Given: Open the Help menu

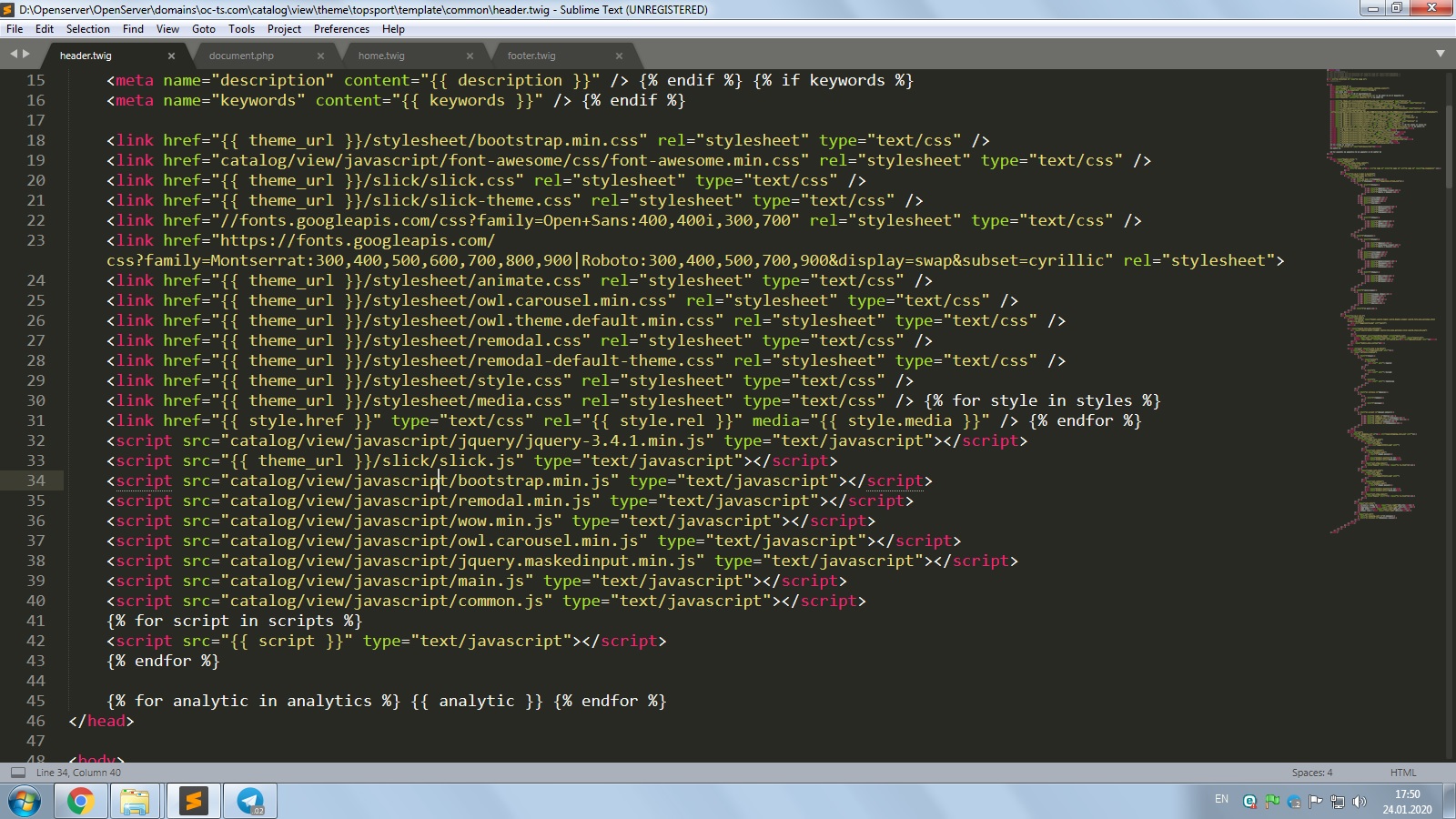Looking at the screenshot, I should coord(393,29).
